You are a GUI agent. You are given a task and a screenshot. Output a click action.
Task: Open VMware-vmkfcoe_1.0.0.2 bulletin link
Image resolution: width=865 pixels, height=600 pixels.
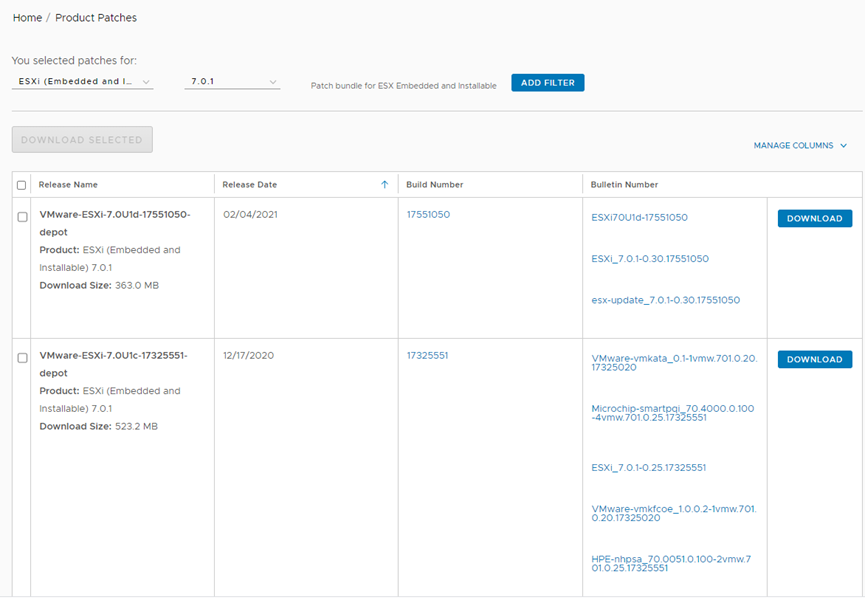[674, 513]
